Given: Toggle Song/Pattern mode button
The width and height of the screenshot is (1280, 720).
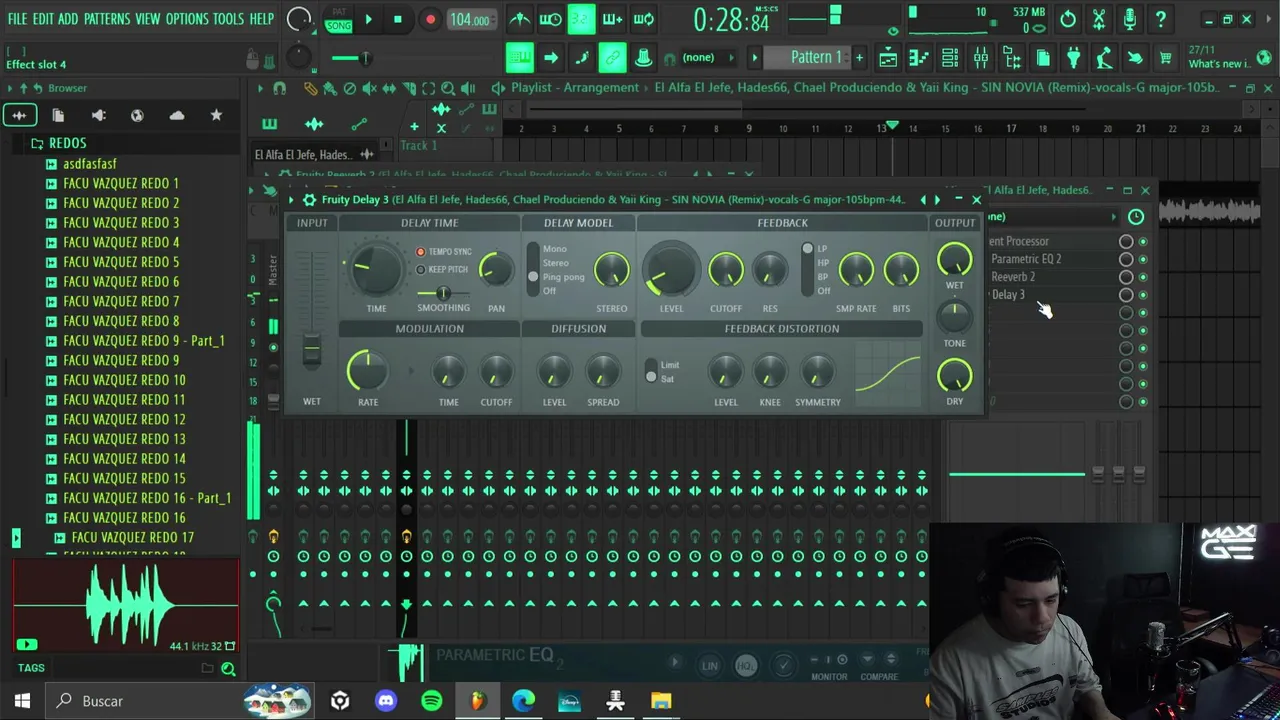Looking at the screenshot, I should point(339,20).
